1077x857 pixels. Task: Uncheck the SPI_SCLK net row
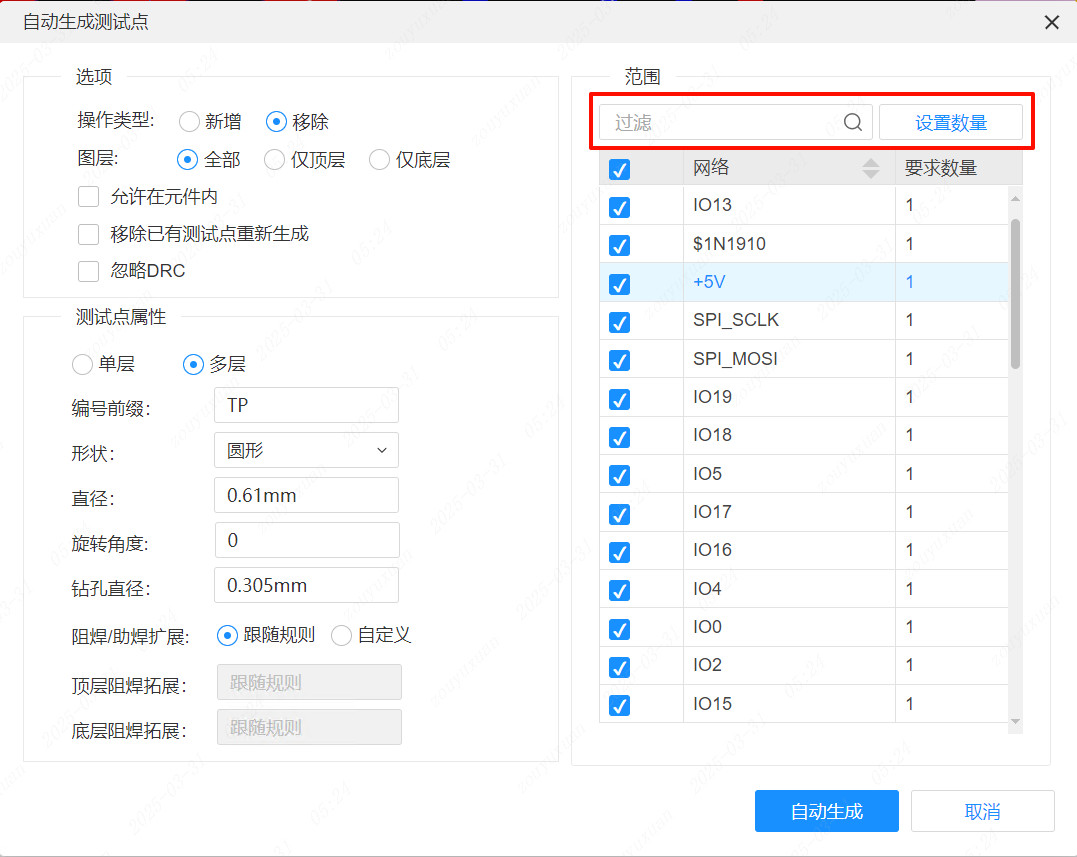[620, 322]
